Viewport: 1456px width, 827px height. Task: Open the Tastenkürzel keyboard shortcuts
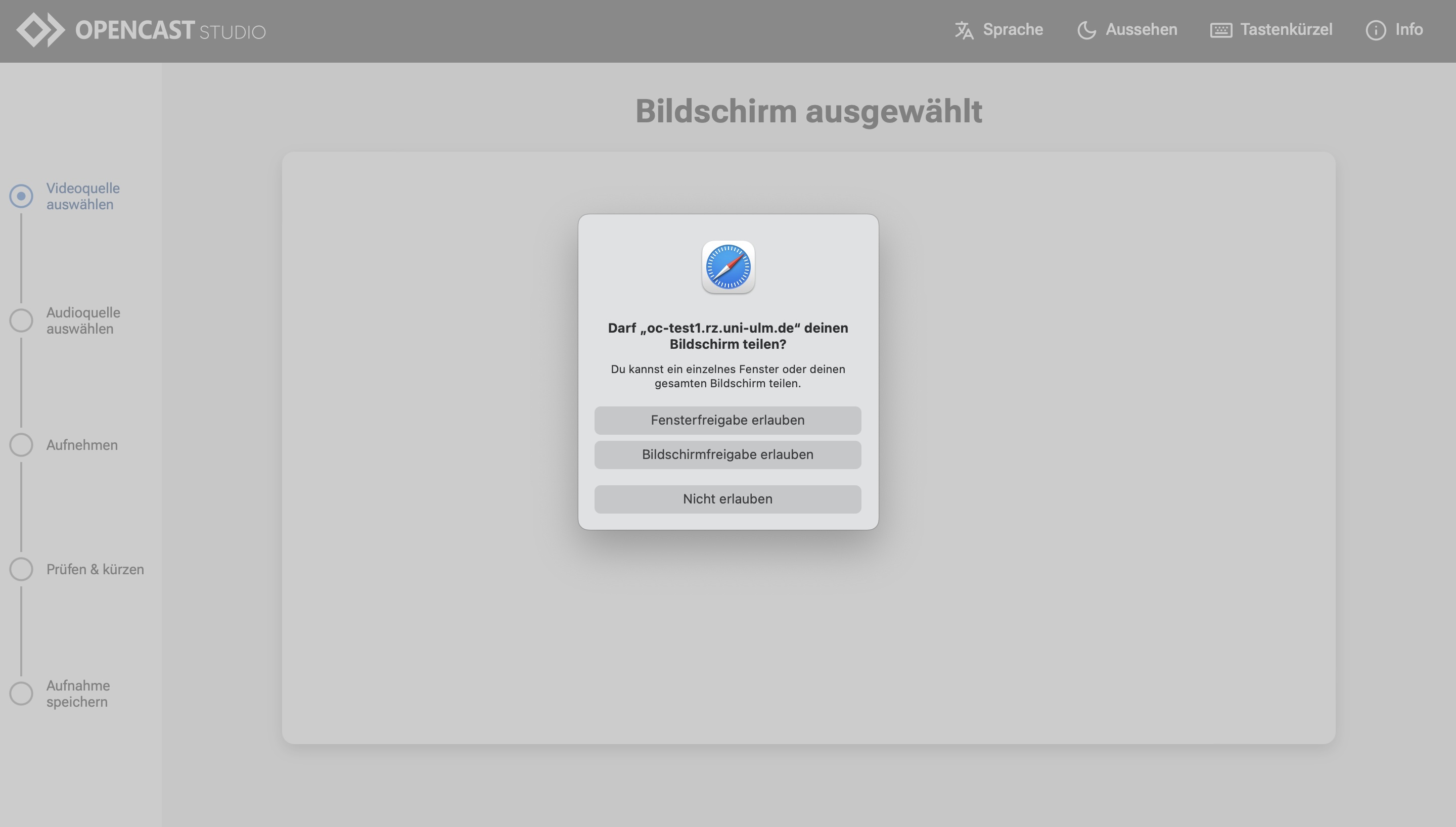[x=1271, y=29]
